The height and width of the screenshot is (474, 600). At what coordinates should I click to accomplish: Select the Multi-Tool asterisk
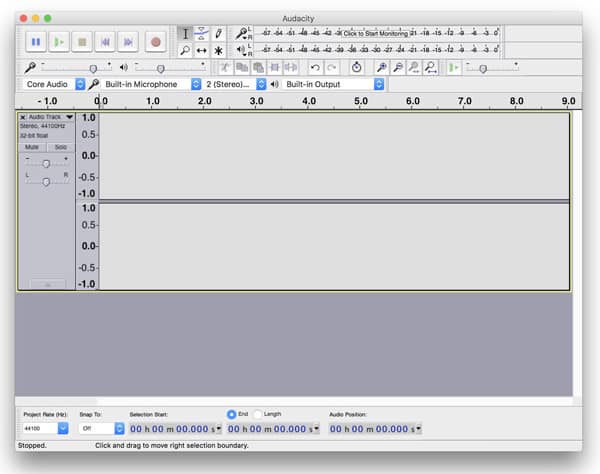[218, 50]
